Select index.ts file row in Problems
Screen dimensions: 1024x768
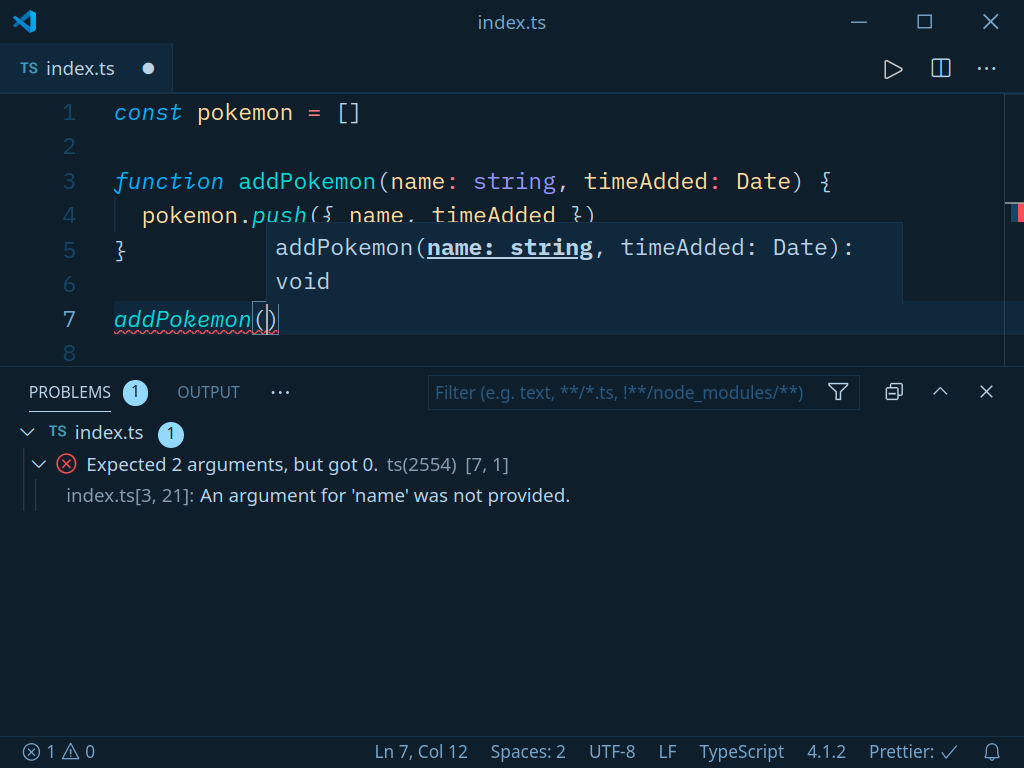tap(512, 432)
